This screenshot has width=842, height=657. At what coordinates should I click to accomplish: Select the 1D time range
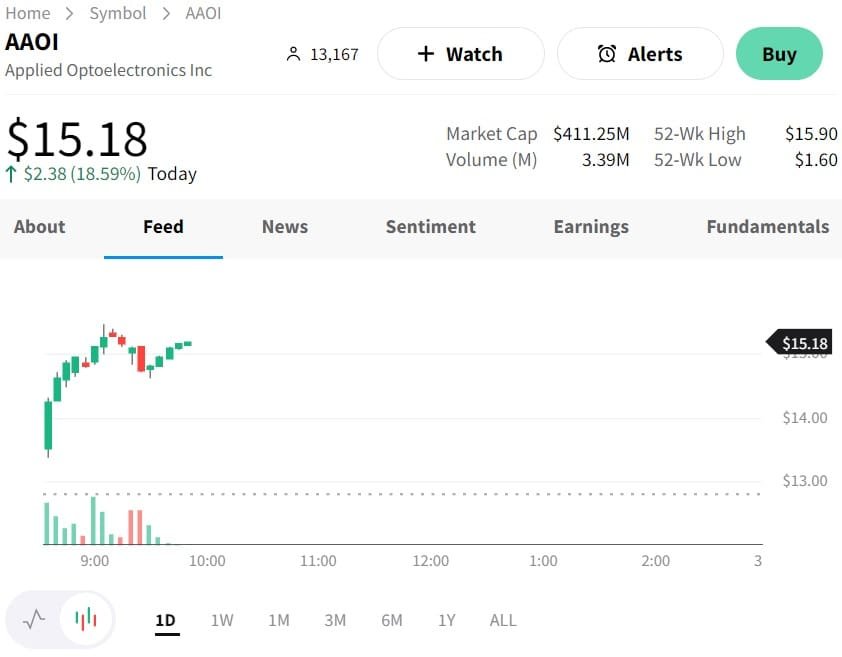click(166, 620)
